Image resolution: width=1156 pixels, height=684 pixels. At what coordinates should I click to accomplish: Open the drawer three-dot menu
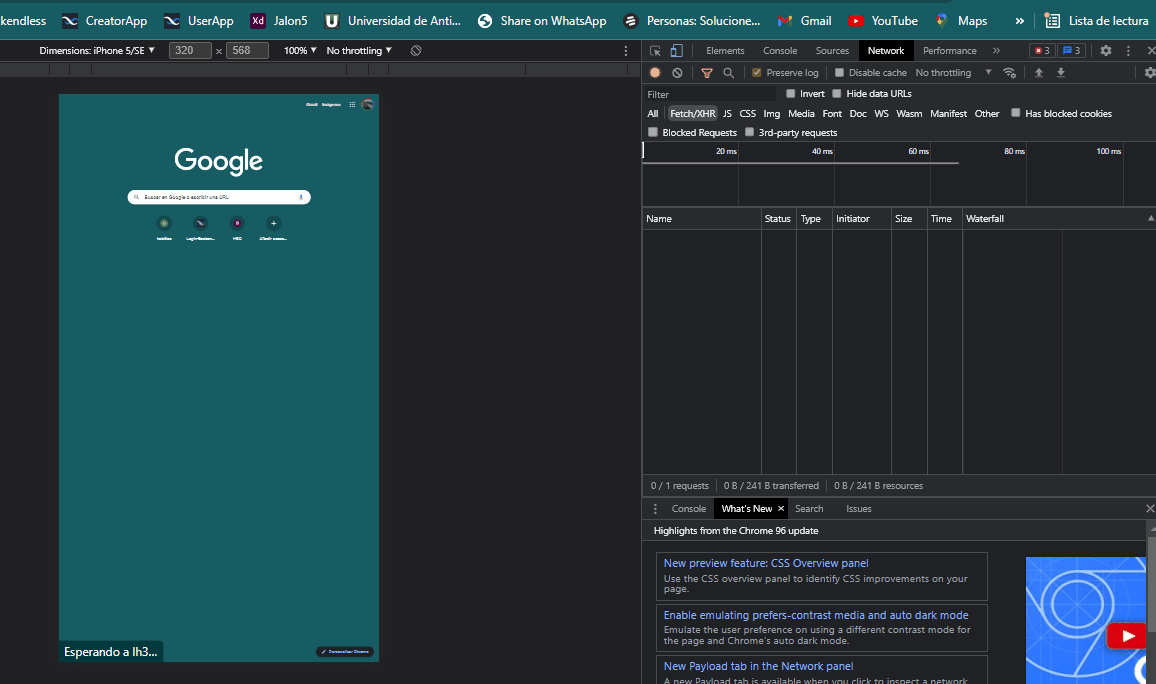[655, 509]
